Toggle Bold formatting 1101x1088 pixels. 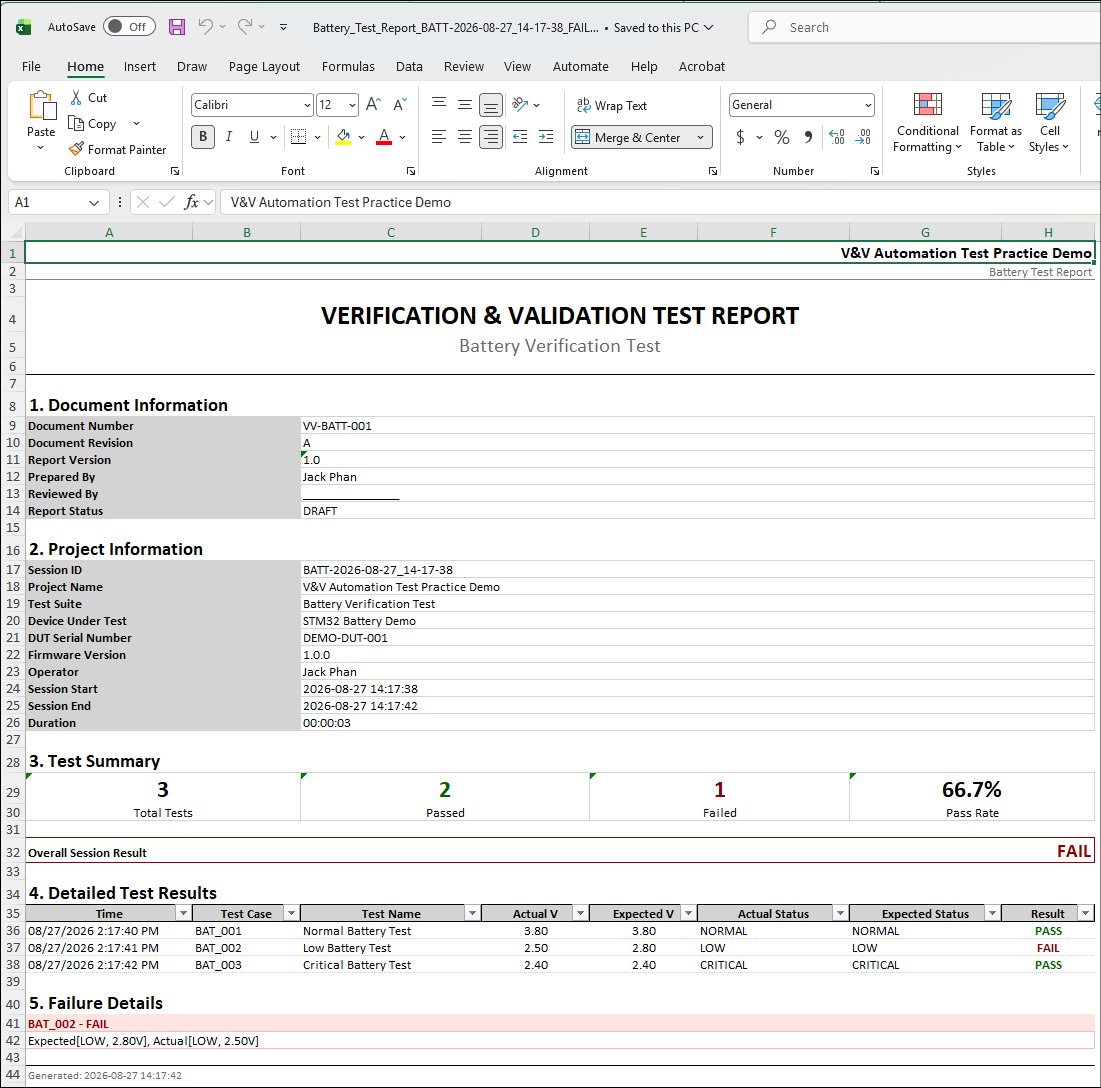click(x=203, y=137)
